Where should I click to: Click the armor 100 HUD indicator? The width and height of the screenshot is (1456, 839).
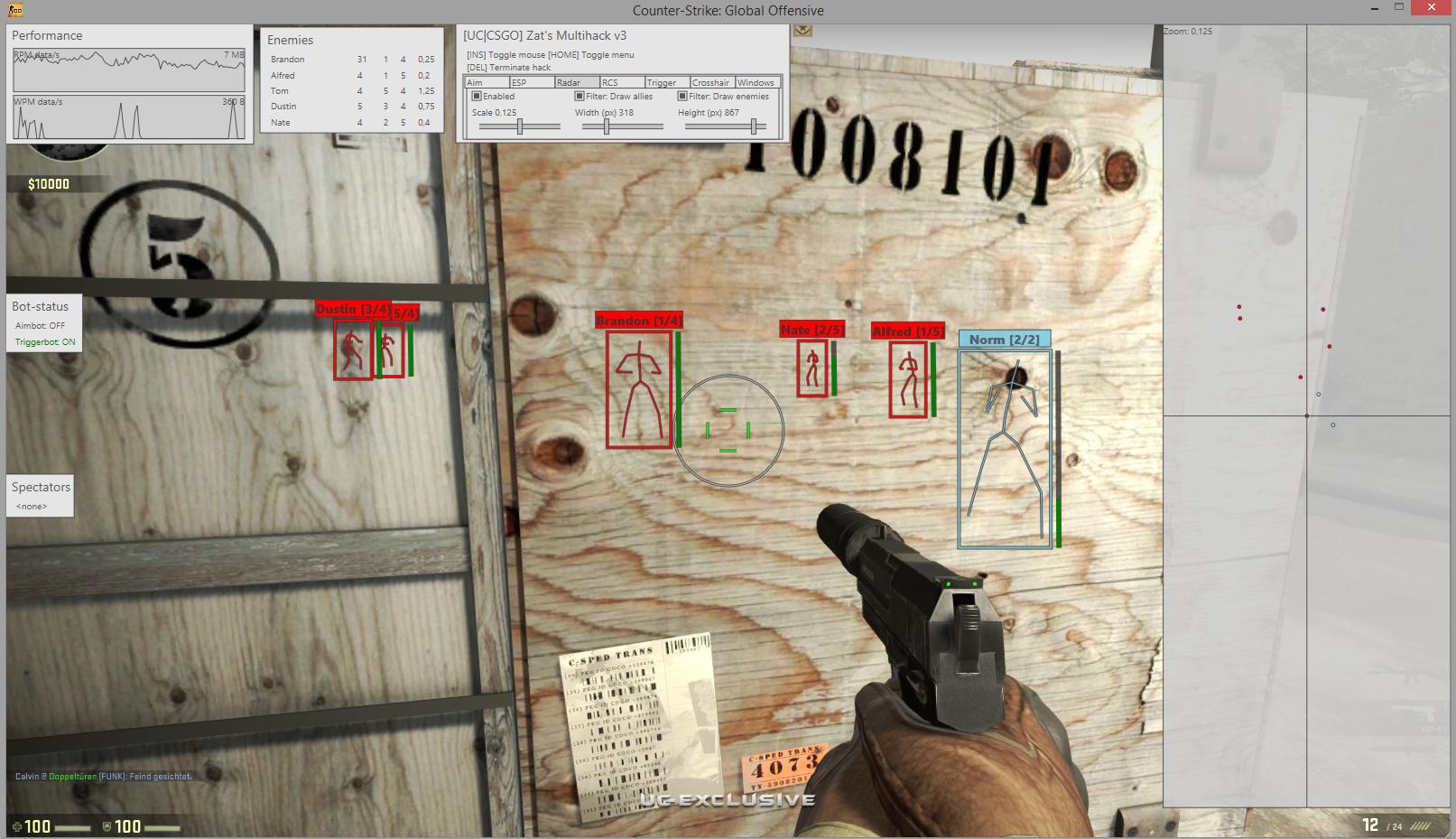coord(143,826)
